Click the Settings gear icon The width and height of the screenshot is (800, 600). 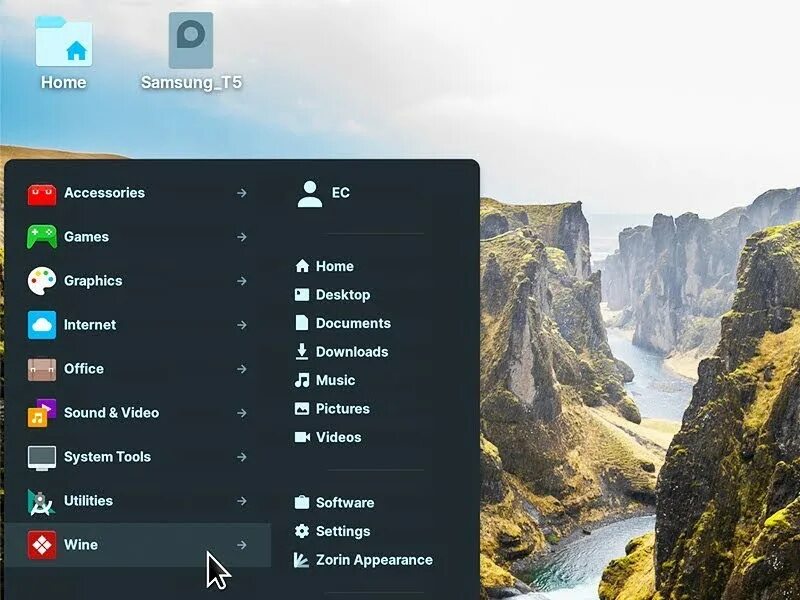click(x=302, y=531)
